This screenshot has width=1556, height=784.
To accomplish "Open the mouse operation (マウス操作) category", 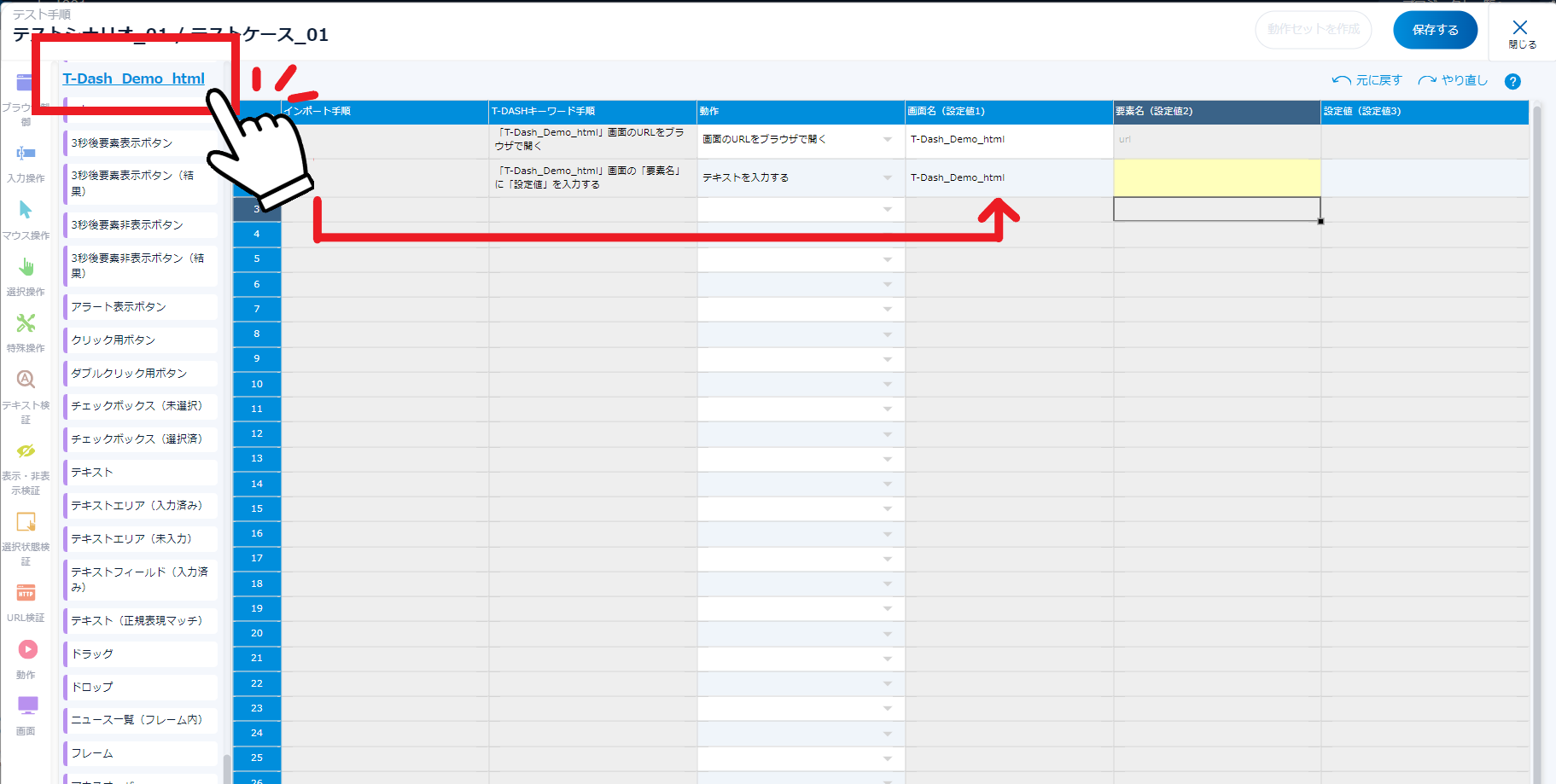I will (26, 211).
